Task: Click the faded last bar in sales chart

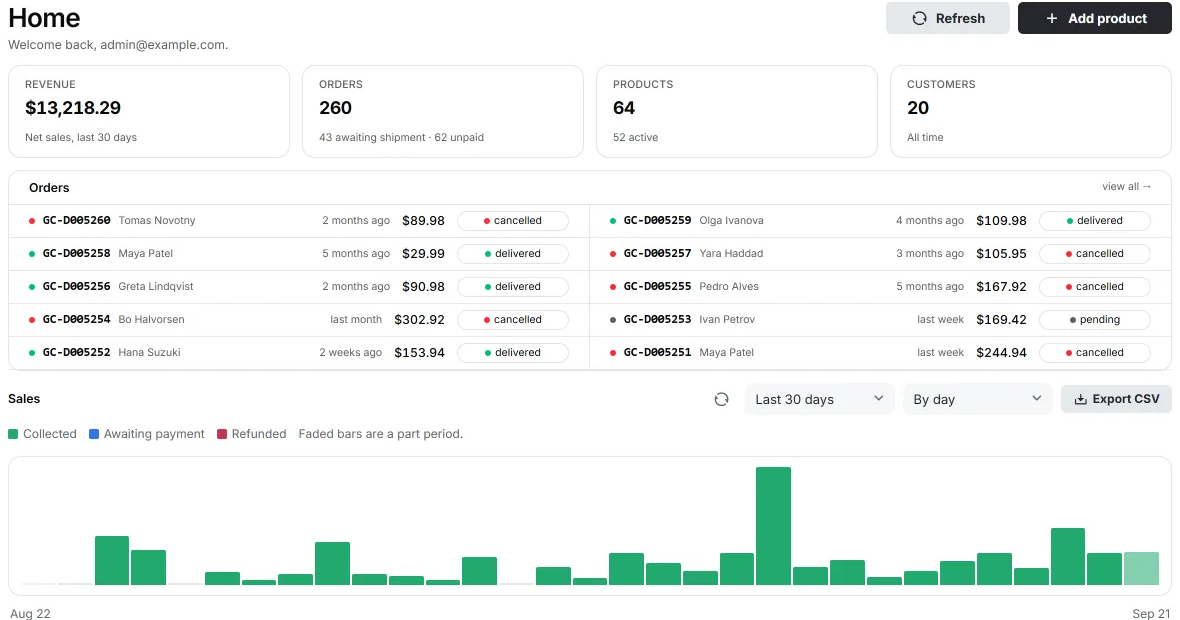Action: pyautogui.click(x=1141, y=568)
